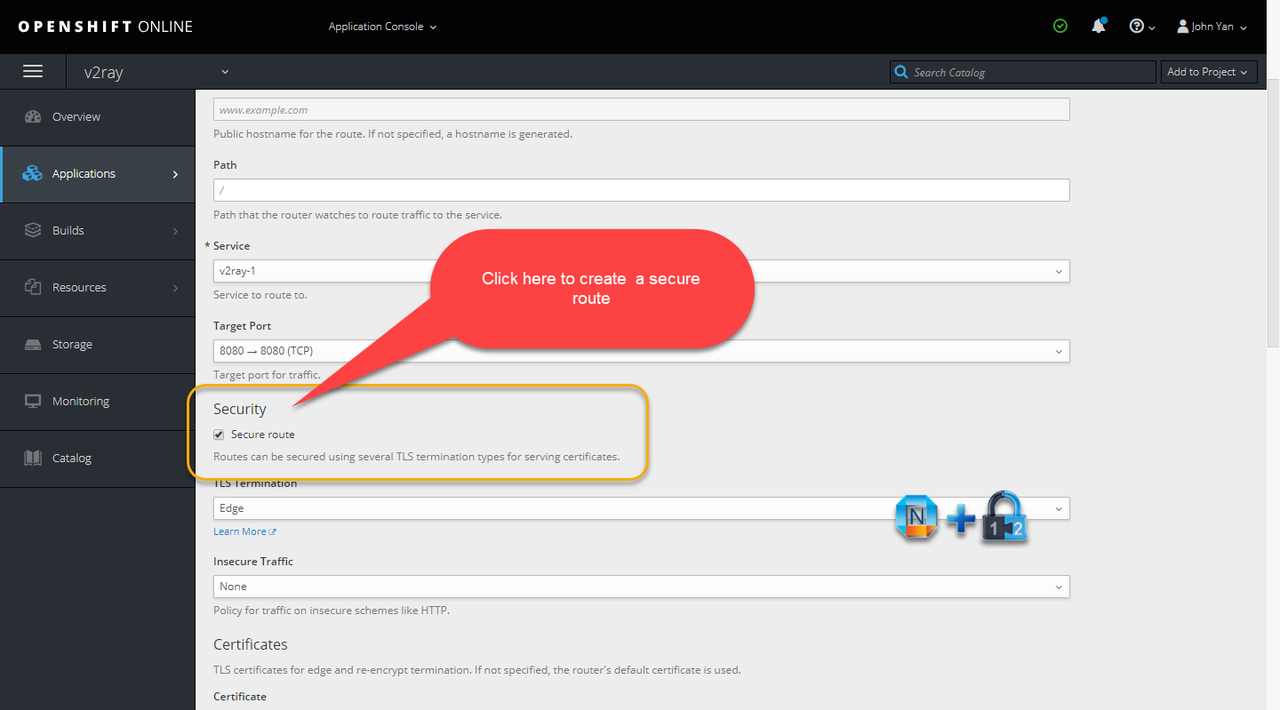Click the Resources files icon
This screenshot has width=1280, height=710.
(32, 288)
